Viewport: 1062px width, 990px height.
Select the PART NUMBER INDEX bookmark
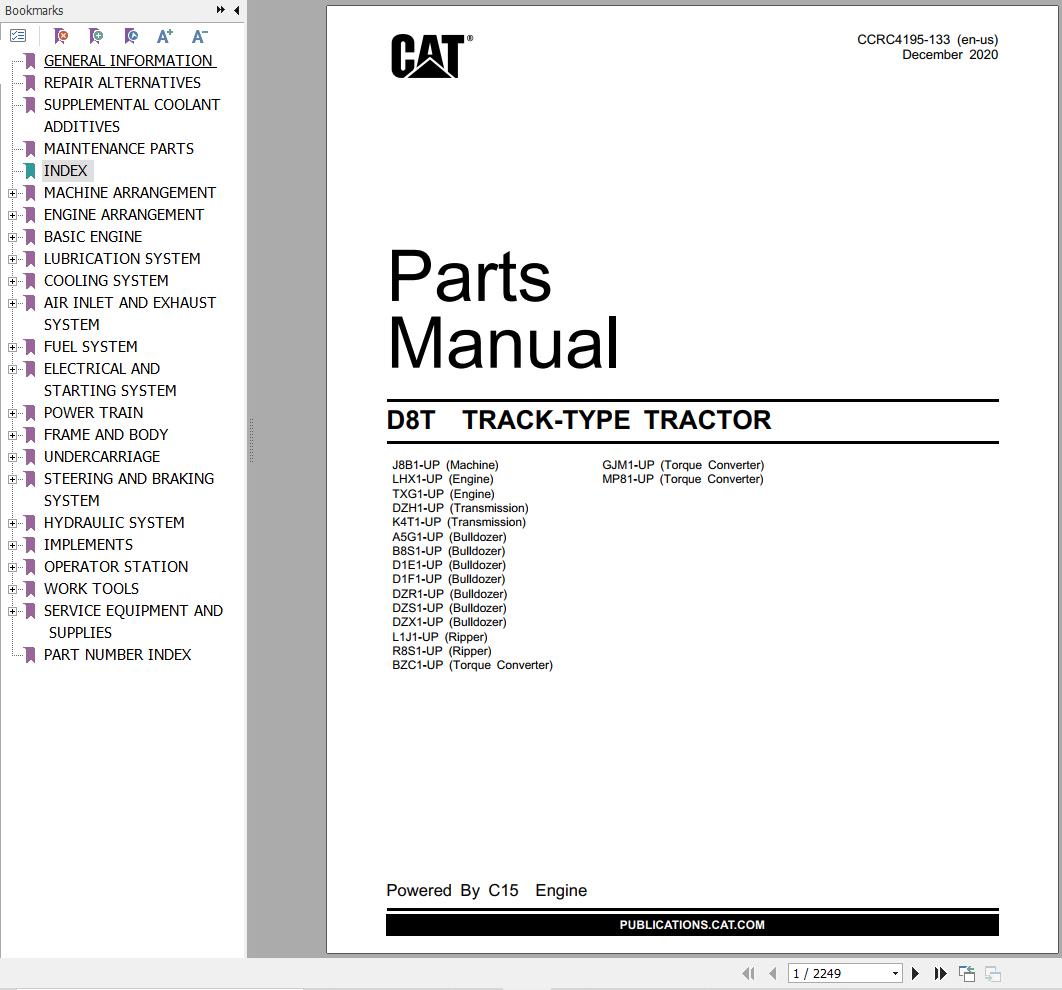[x=117, y=655]
